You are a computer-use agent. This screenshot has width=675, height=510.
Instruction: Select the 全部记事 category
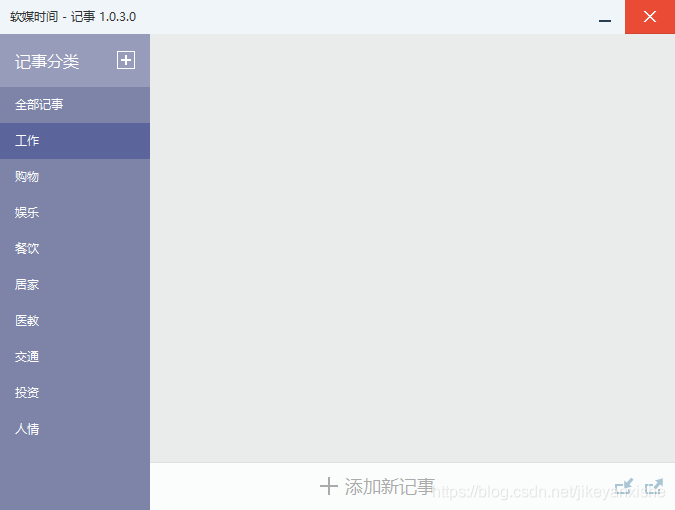pyautogui.click(x=75, y=105)
